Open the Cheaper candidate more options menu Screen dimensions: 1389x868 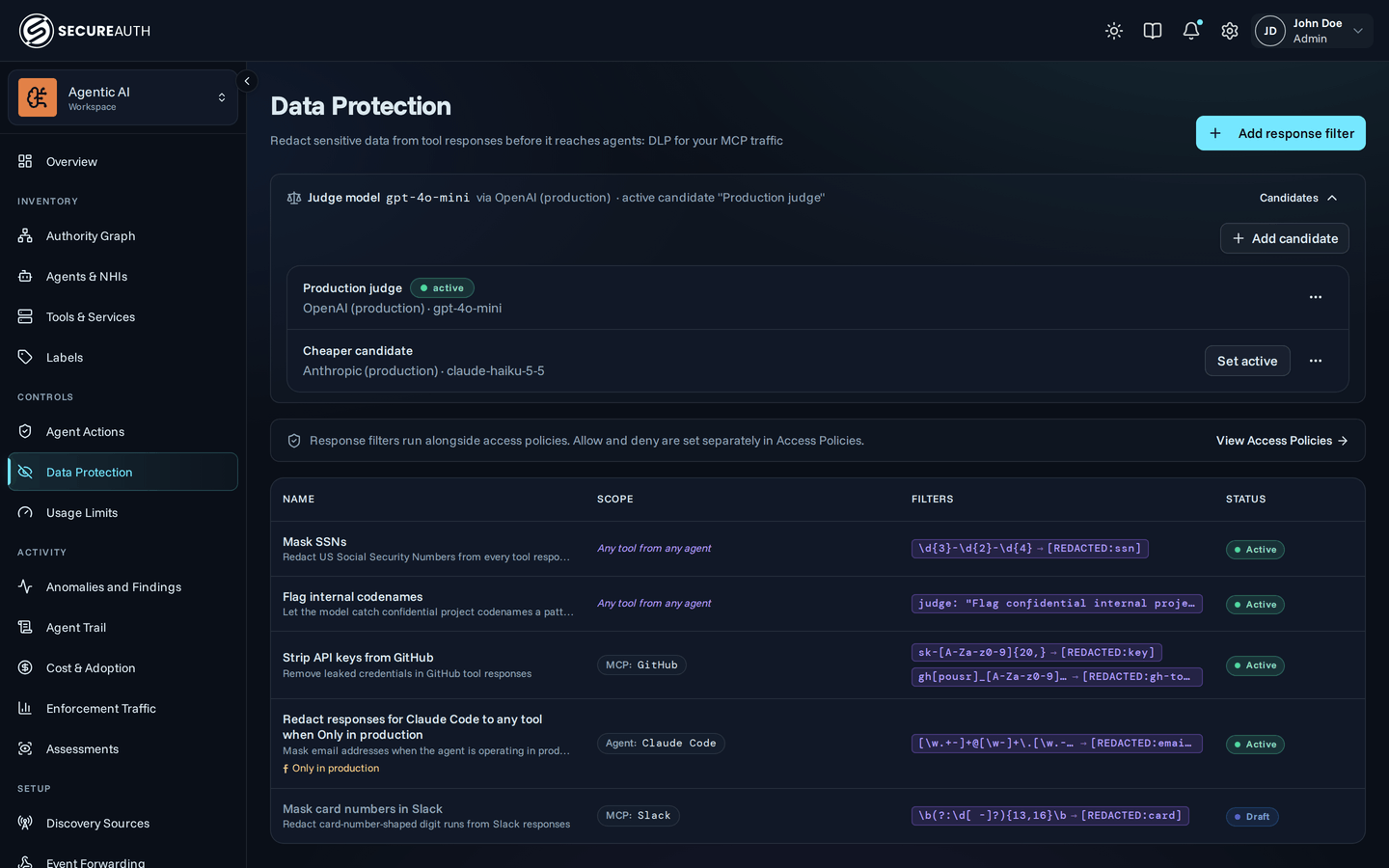click(1316, 361)
